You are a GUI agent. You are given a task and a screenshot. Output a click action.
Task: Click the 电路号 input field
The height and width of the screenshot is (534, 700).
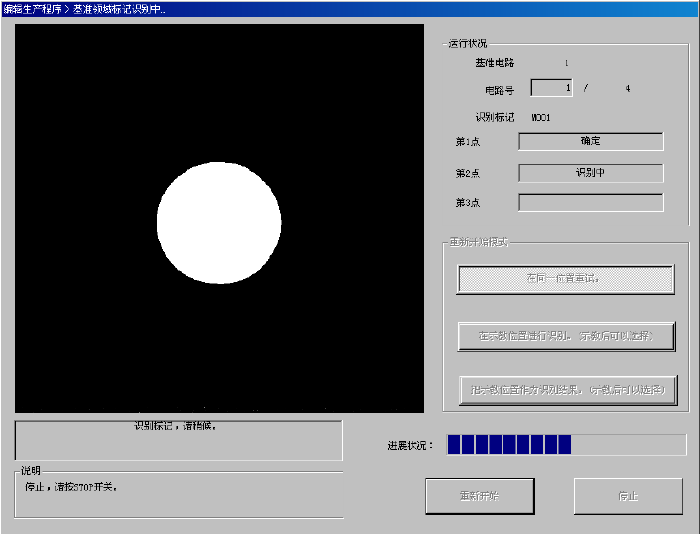coord(551,88)
